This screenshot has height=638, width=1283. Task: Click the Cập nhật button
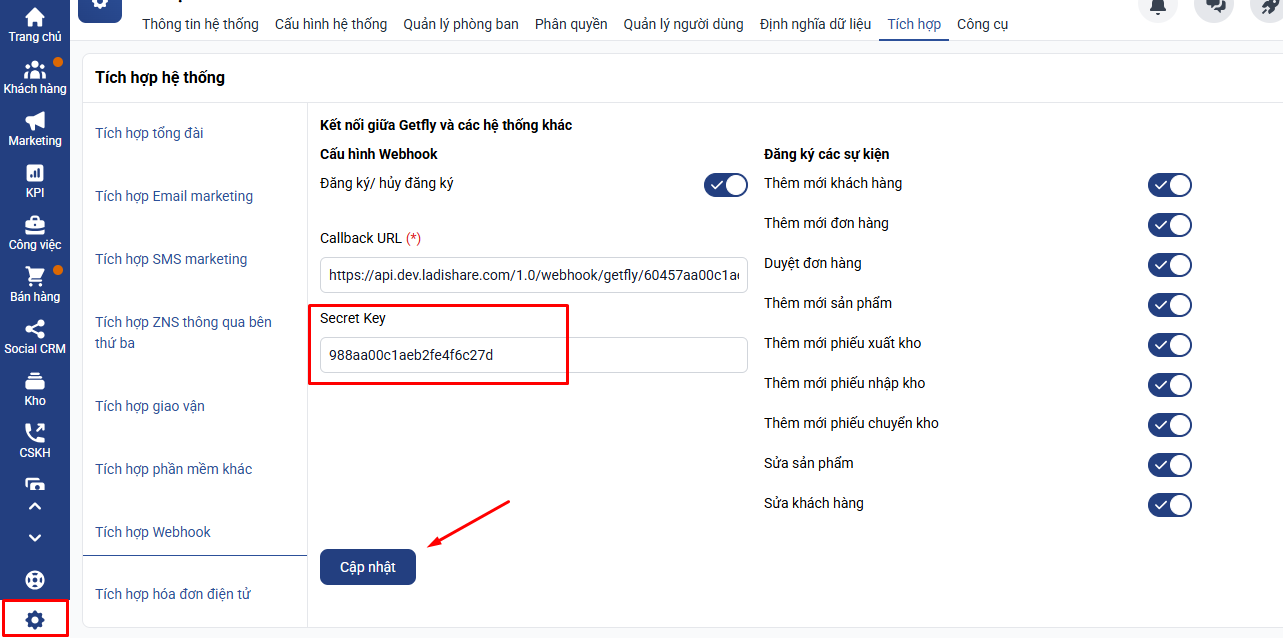click(368, 567)
